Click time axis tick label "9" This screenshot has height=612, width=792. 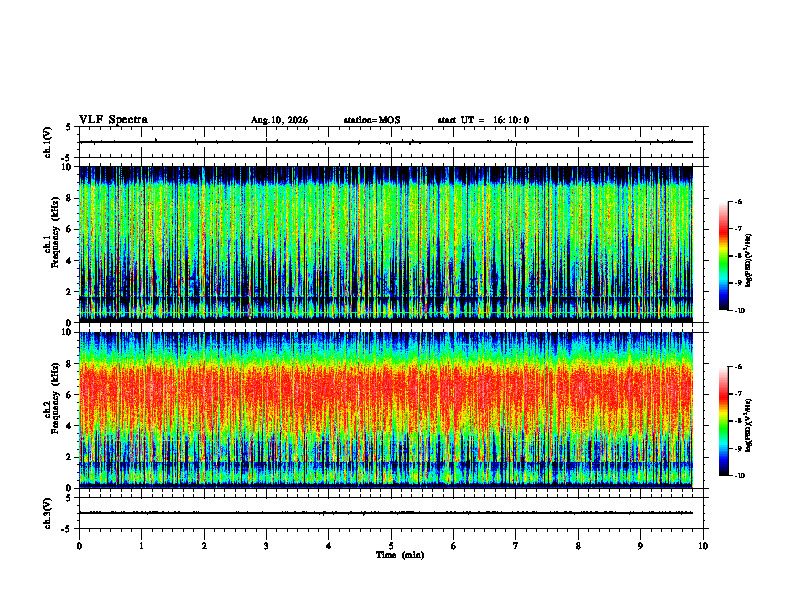pos(640,546)
